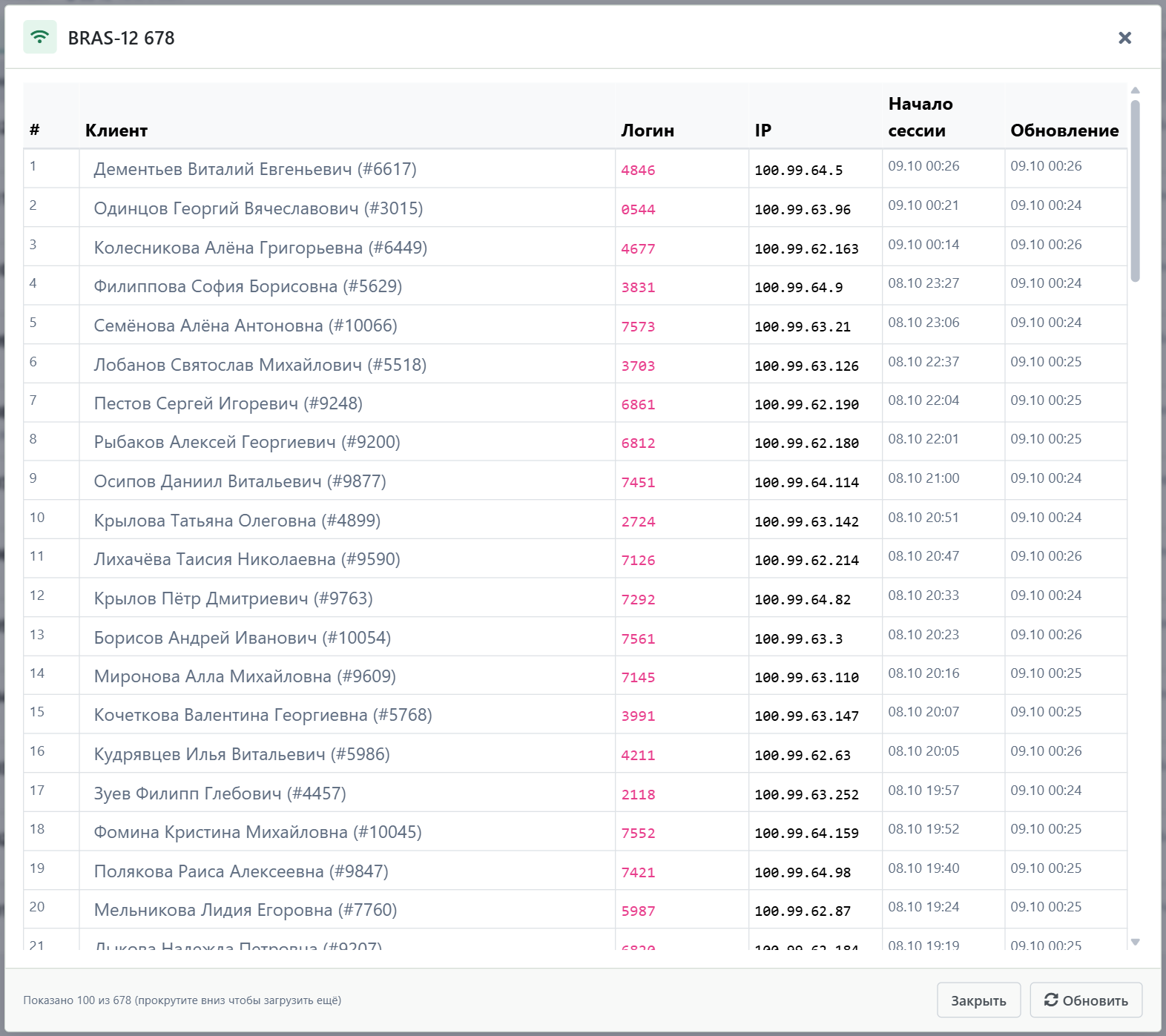
Task: Refresh the session list with Обновить
Action: 1086,1000
